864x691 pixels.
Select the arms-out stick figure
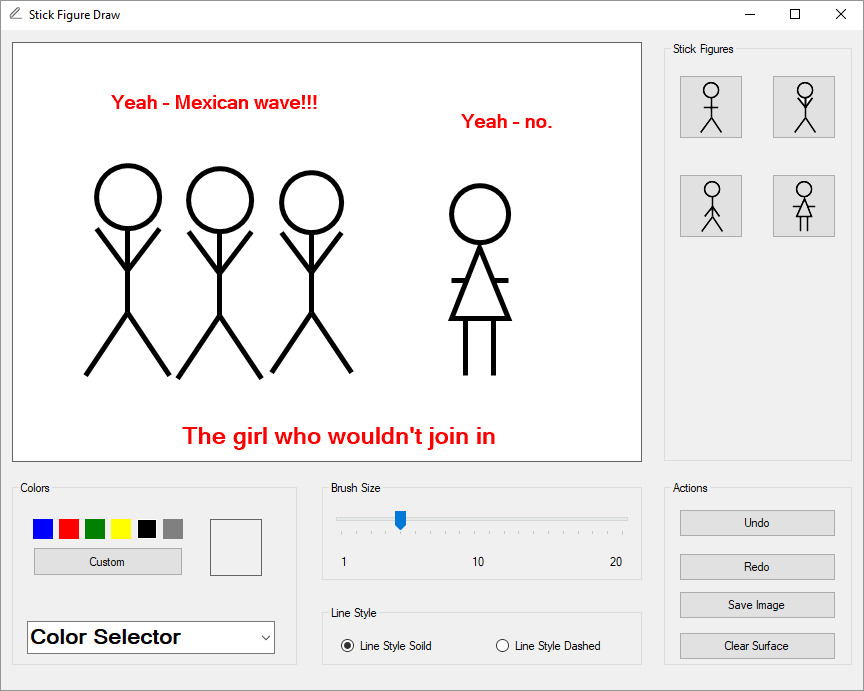point(710,107)
